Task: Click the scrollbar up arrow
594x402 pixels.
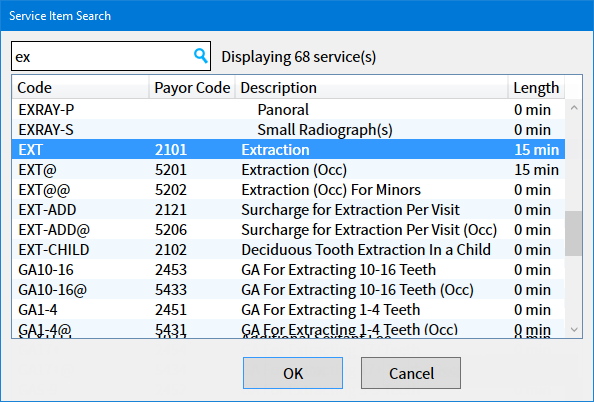Action: (x=574, y=108)
